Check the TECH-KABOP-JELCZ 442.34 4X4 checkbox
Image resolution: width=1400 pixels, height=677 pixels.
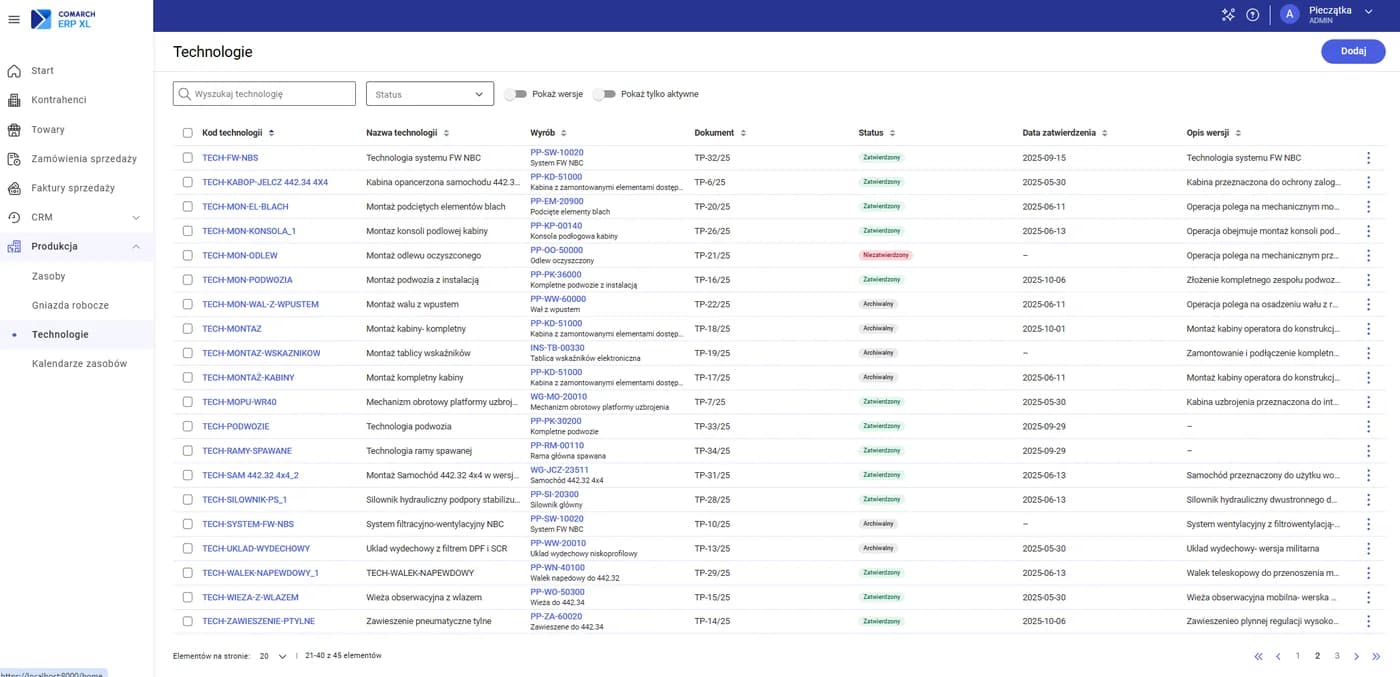187,182
